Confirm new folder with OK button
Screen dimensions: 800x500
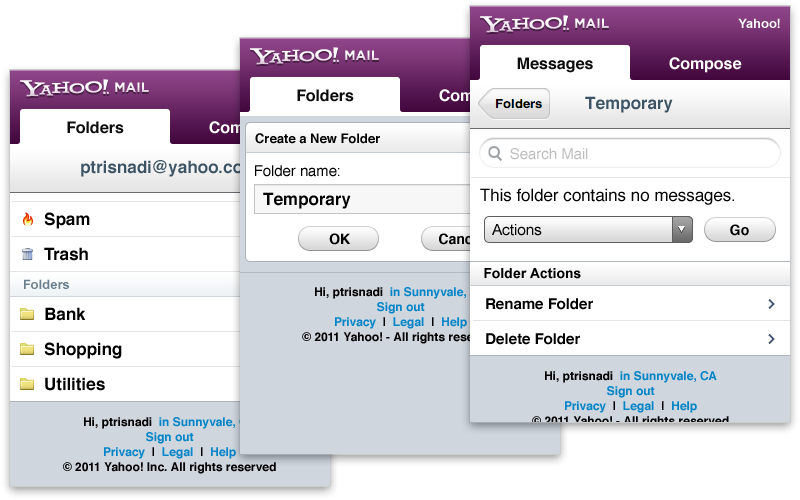pyautogui.click(x=339, y=239)
